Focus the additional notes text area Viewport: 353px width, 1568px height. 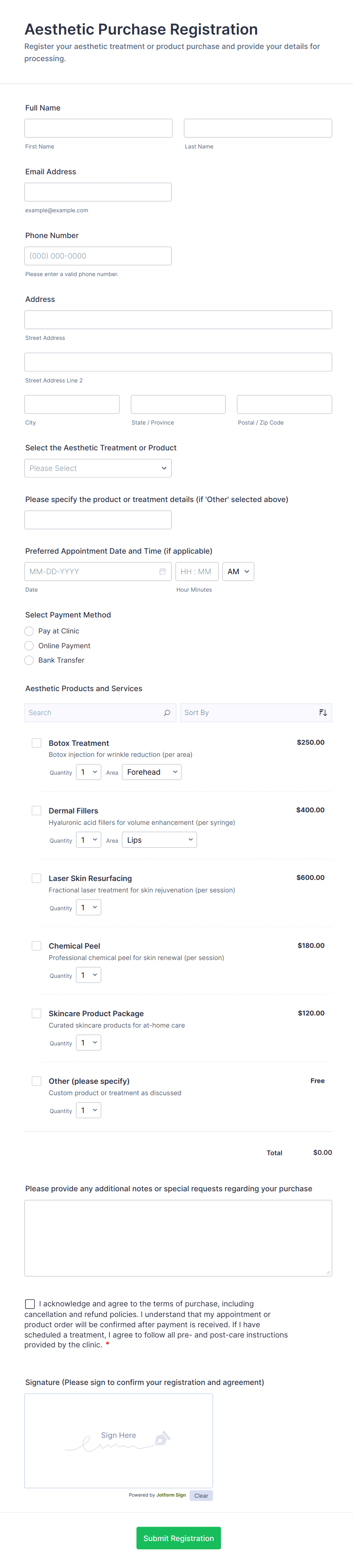click(x=178, y=1238)
